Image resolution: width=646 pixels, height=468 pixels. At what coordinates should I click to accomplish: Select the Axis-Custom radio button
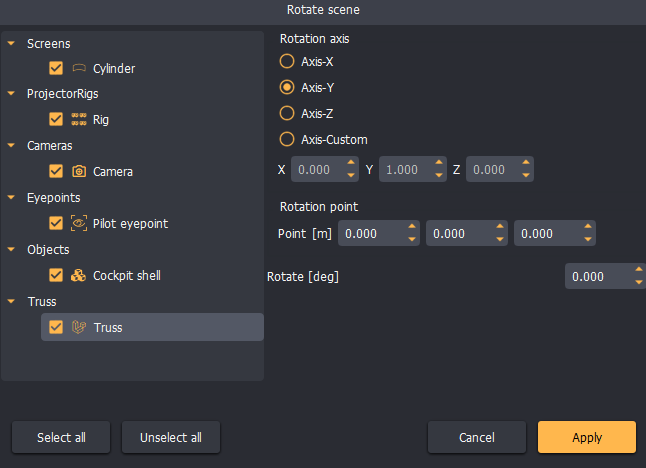click(287, 139)
